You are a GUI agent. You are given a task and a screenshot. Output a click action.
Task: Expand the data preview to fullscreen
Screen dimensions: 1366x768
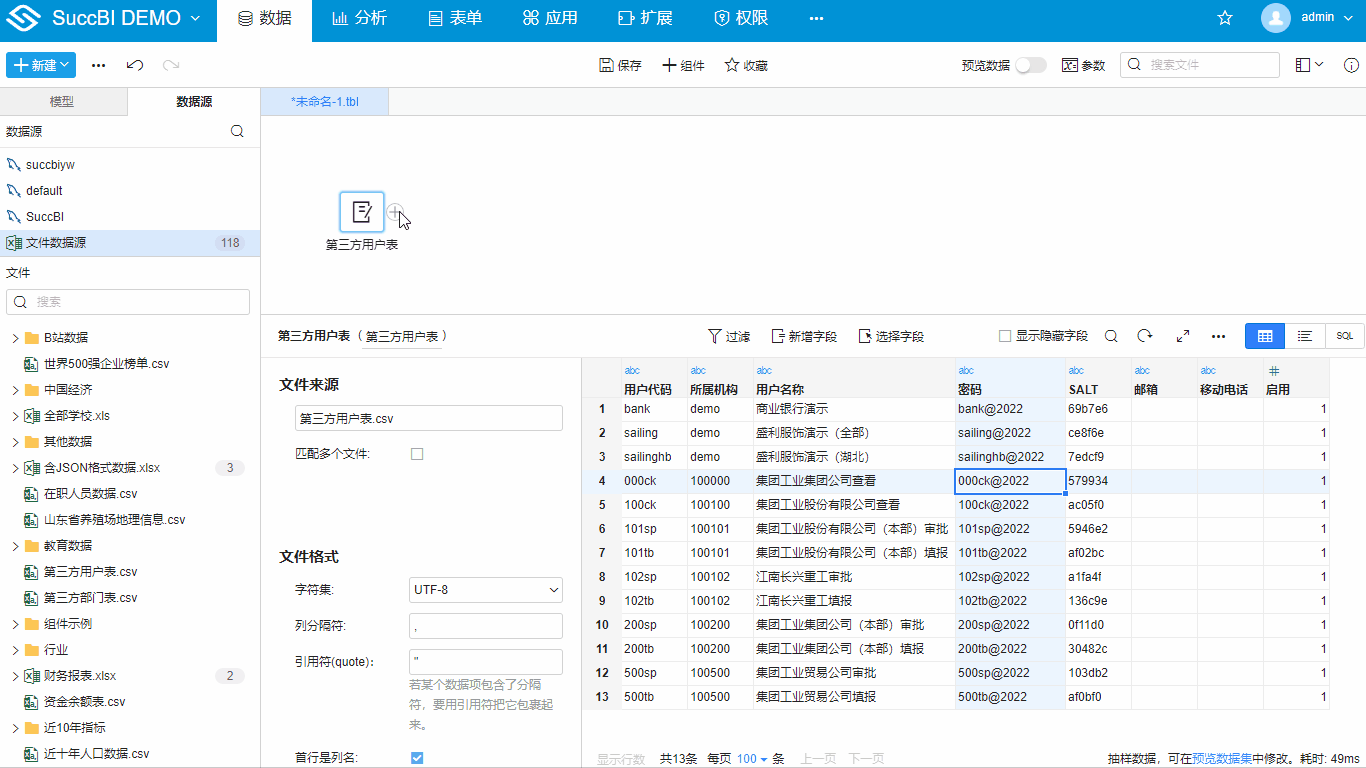[x=1181, y=336]
